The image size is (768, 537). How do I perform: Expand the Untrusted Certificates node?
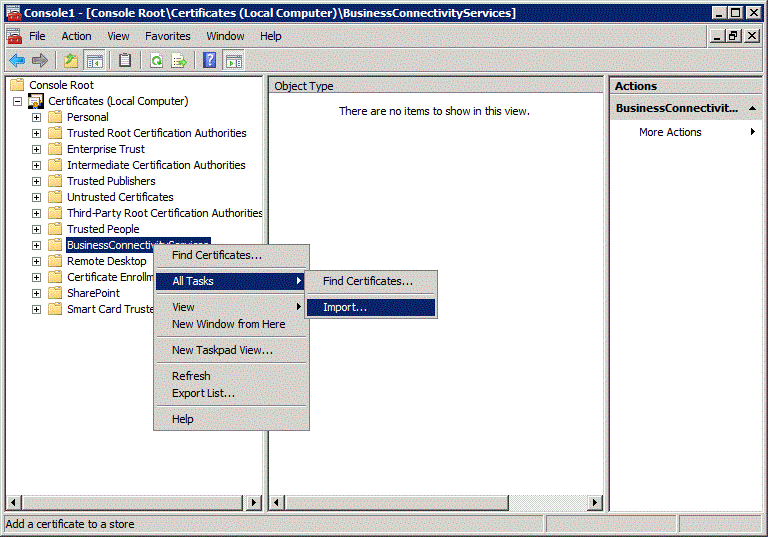click(x=36, y=197)
